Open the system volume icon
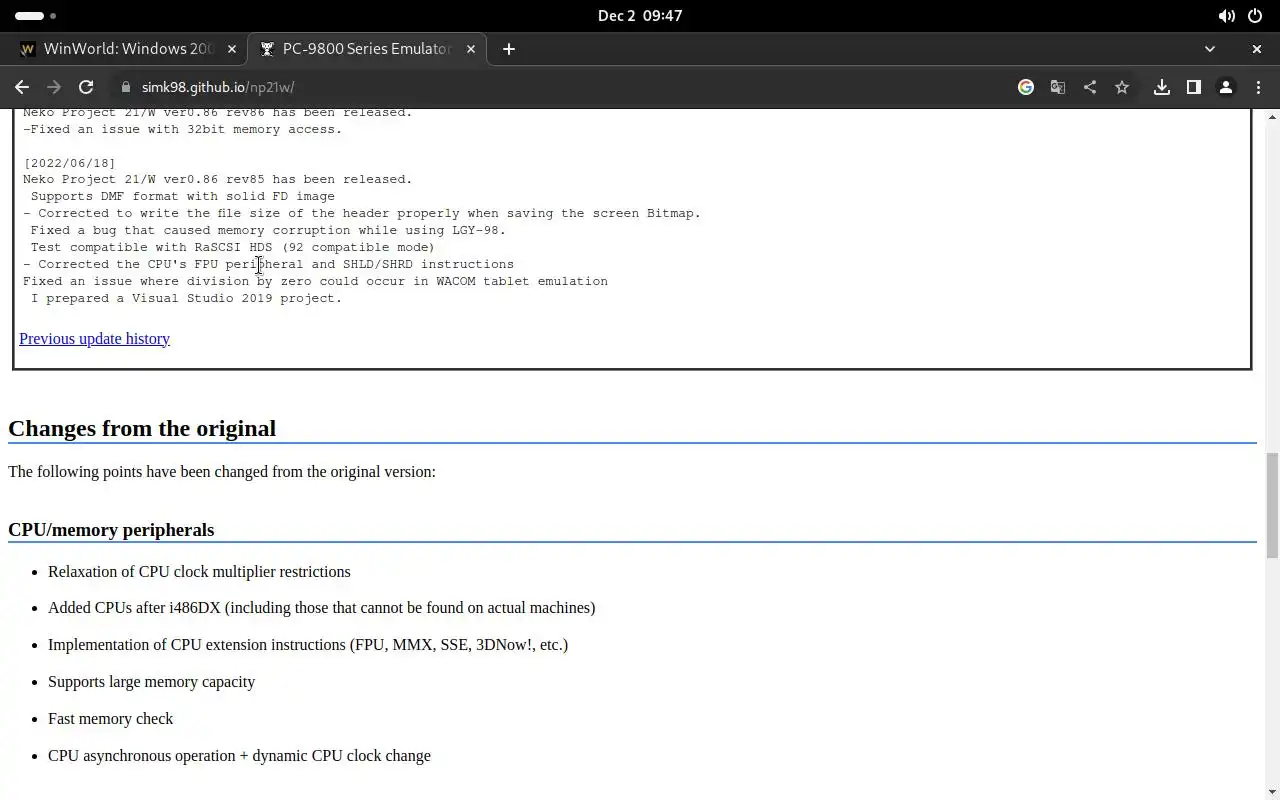Viewport: 1280px width, 800px height. (x=1226, y=16)
